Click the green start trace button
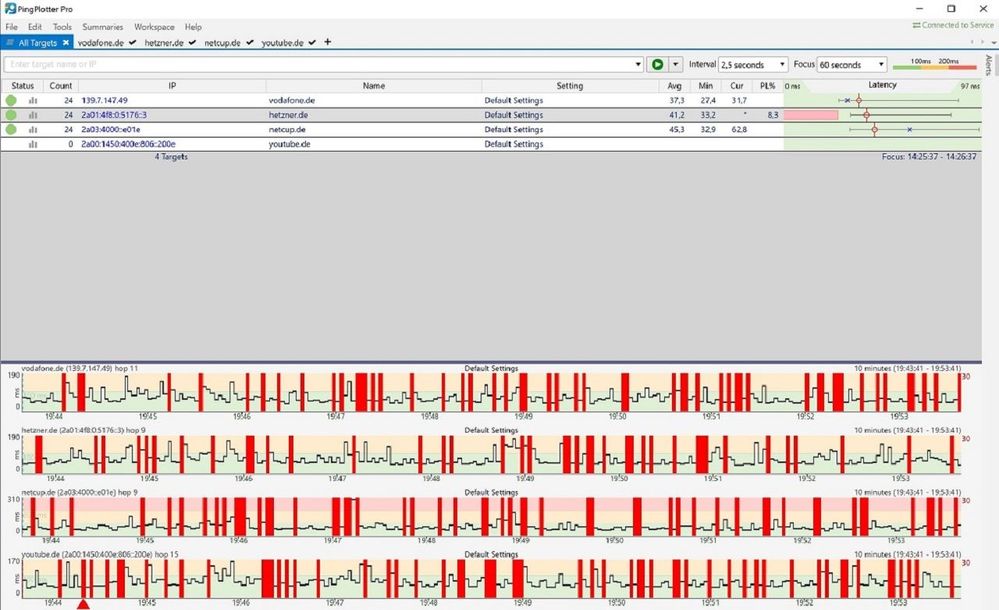999x610 pixels. [x=657, y=64]
